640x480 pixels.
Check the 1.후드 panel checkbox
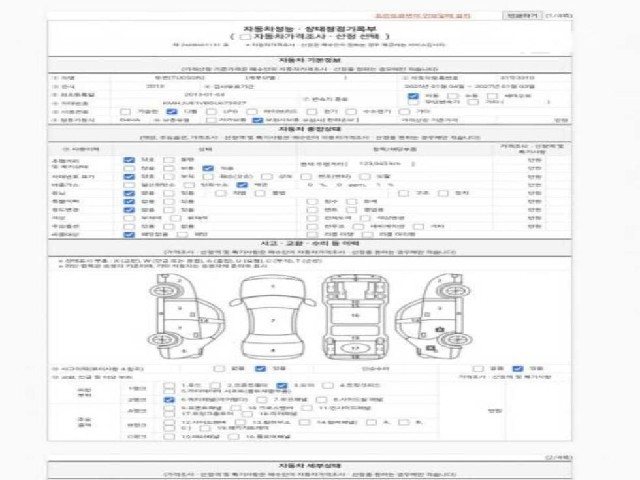point(169,385)
